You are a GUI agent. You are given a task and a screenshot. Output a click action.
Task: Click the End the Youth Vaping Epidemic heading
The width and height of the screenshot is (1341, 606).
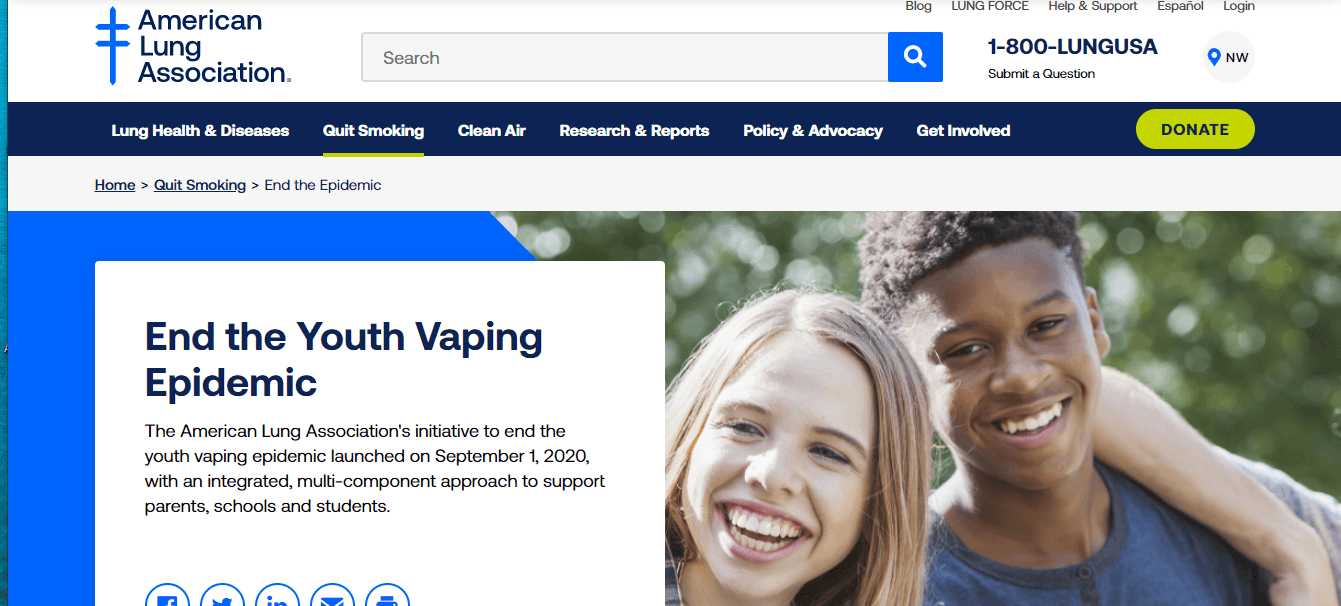tap(344, 359)
